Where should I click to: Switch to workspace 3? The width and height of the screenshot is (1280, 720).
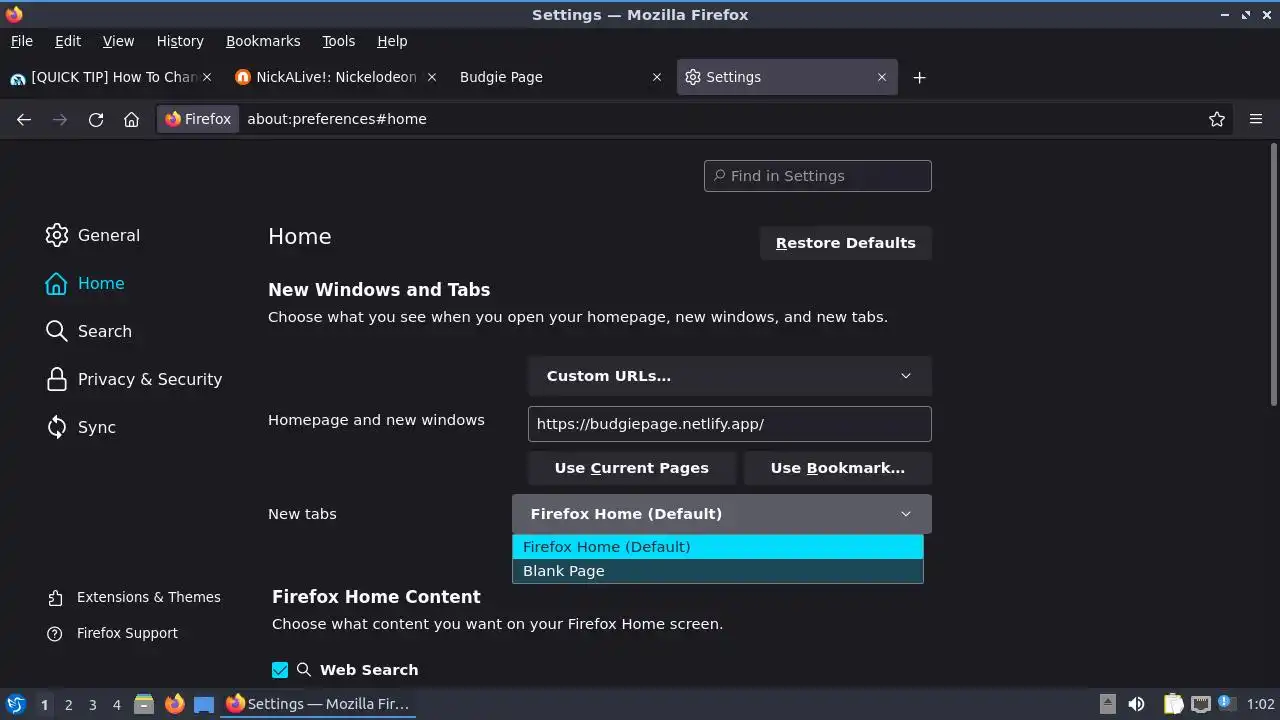[92, 705]
